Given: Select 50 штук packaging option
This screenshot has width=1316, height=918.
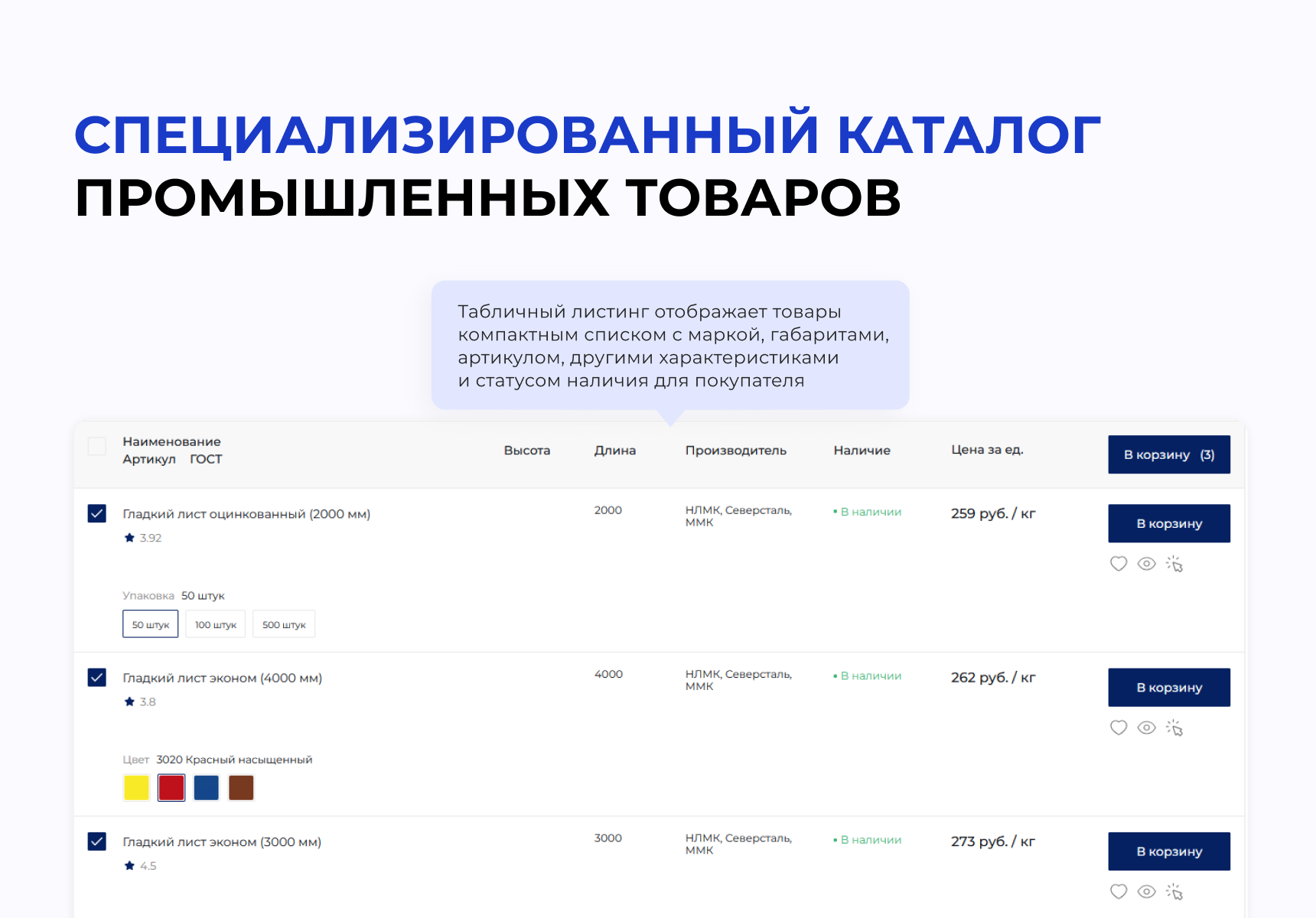Looking at the screenshot, I should pos(151,624).
